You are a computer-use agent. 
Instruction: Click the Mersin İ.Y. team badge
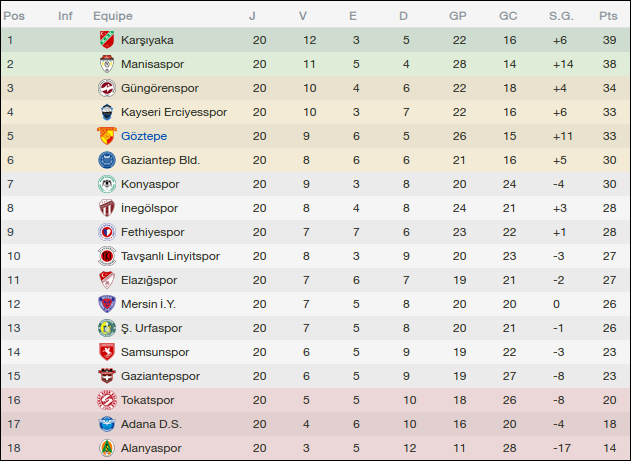106,304
